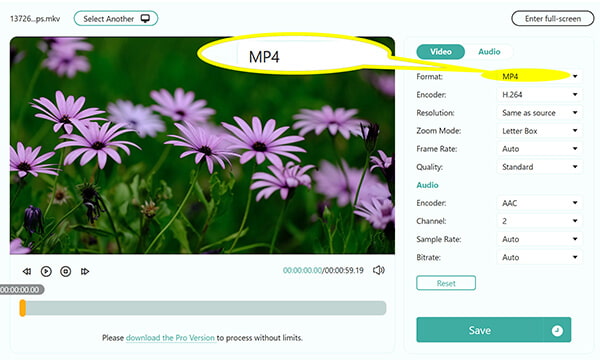Image resolution: width=600 pixels, height=360 pixels.
Task: Click the Zoom Mode: label
Action: [439, 131]
